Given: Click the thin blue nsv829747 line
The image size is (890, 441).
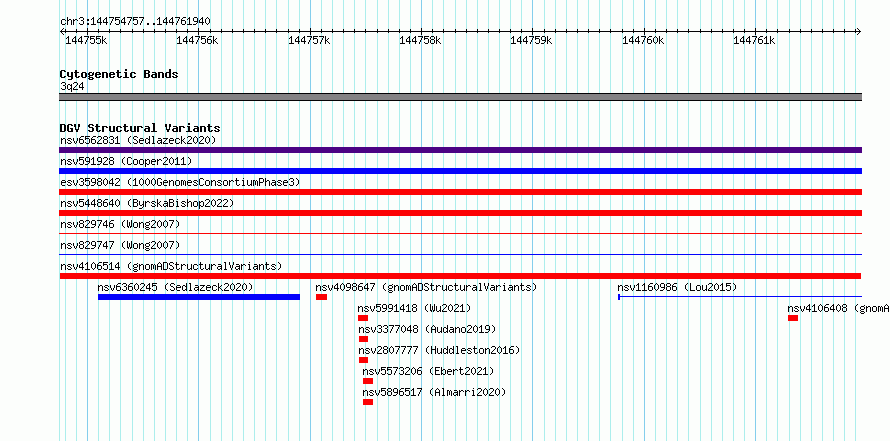Looking at the screenshot, I should click(x=460, y=254).
